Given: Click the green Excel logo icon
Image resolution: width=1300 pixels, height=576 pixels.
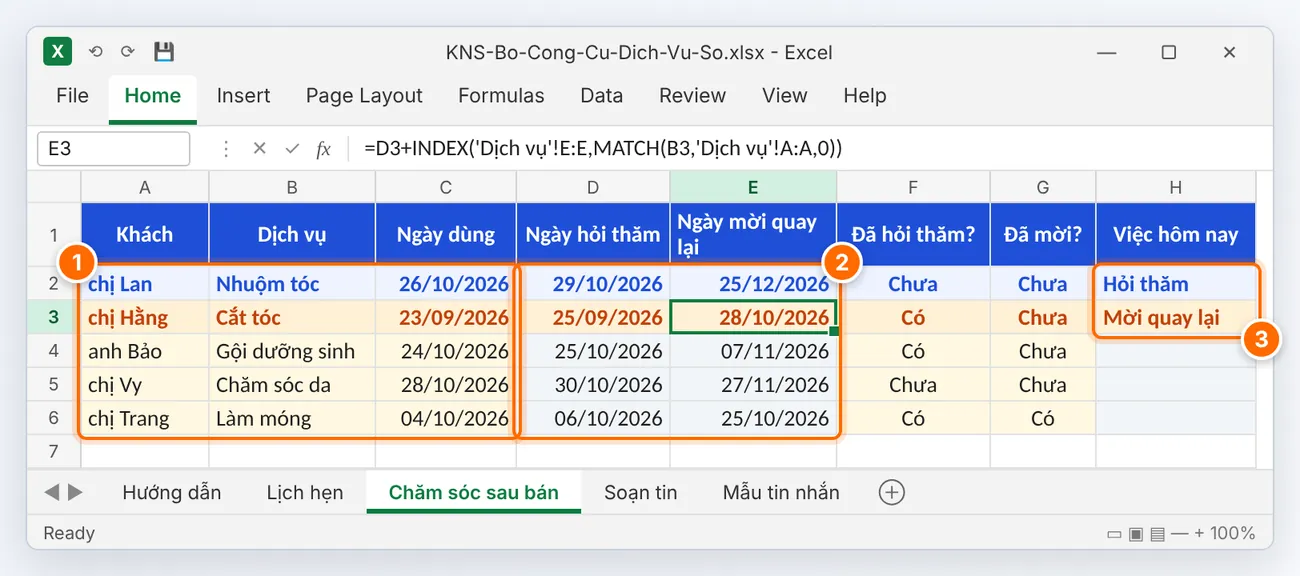Looking at the screenshot, I should pos(57,52).
